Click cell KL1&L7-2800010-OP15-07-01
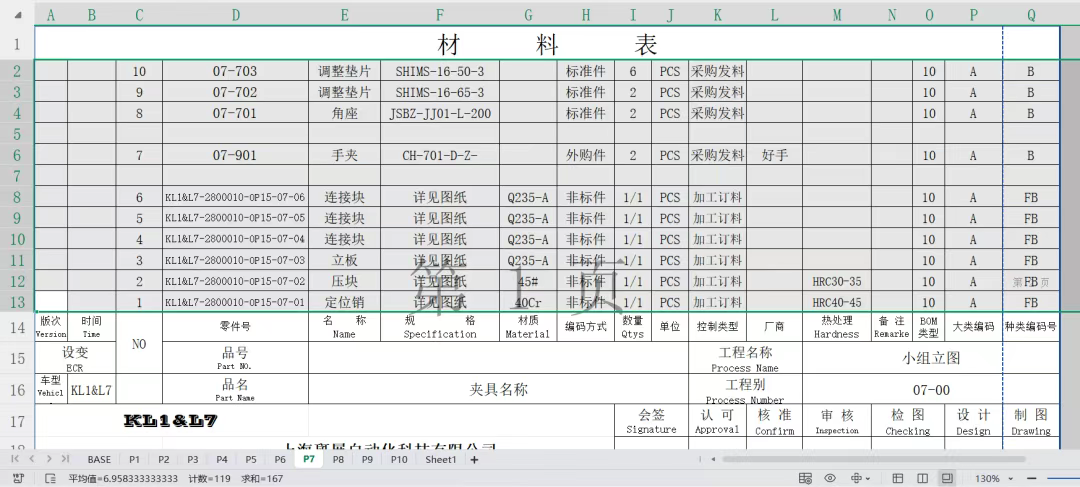 (235, 302)
